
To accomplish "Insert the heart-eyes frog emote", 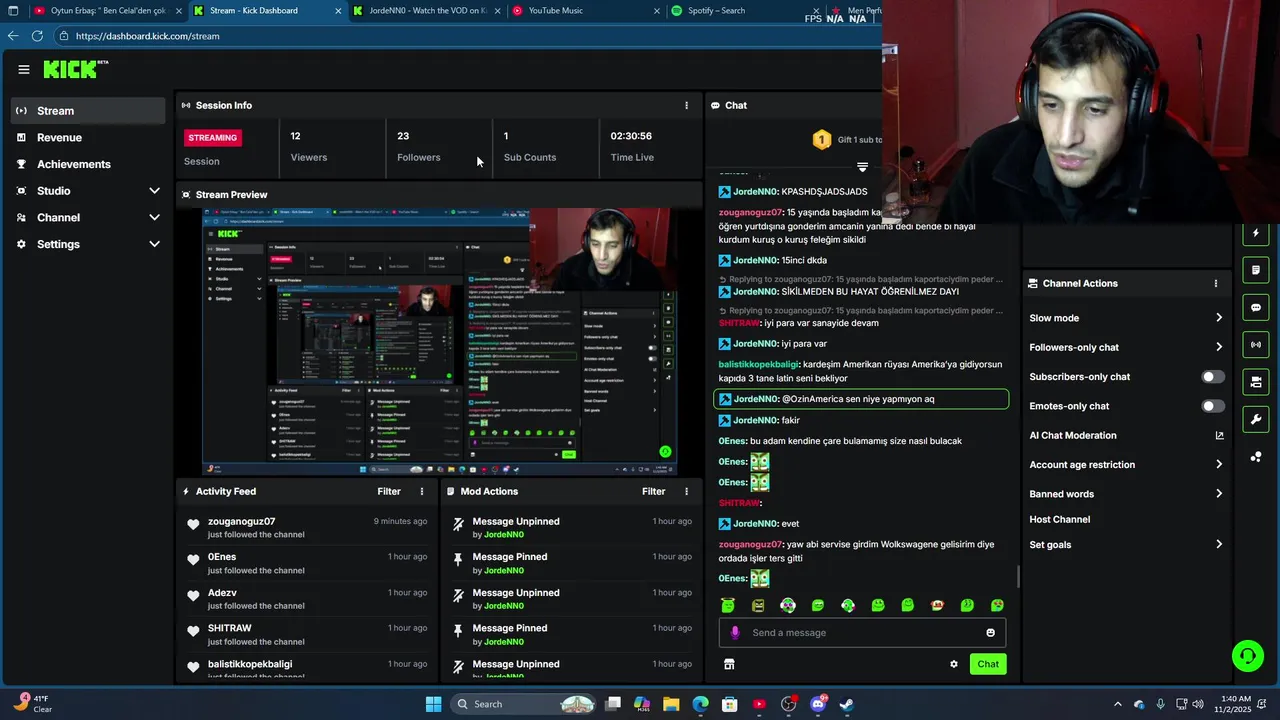I will [998, 605].
